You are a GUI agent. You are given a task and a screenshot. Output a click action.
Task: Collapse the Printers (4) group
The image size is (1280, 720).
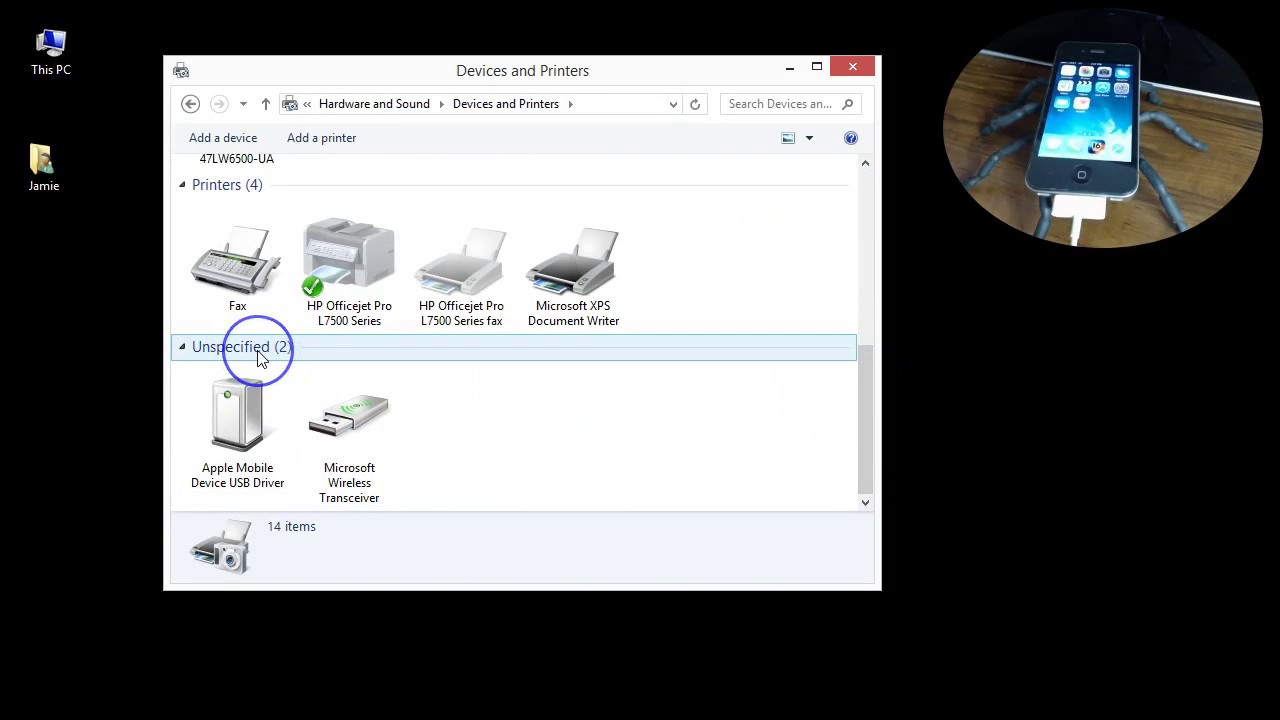click(182, 185)
